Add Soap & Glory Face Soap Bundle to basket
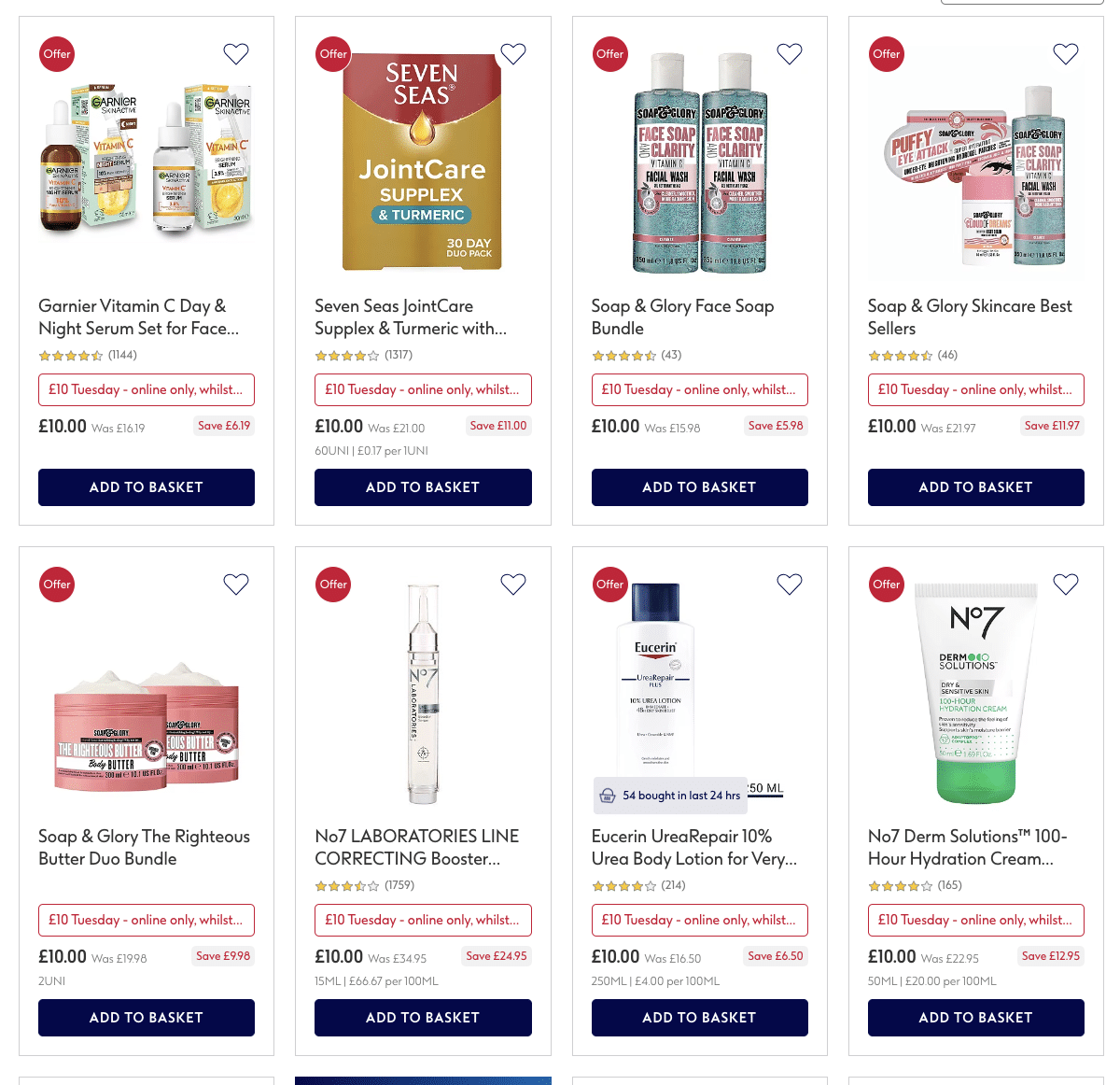This screenshot has height=1085, width=1120. tap(700, 487)
